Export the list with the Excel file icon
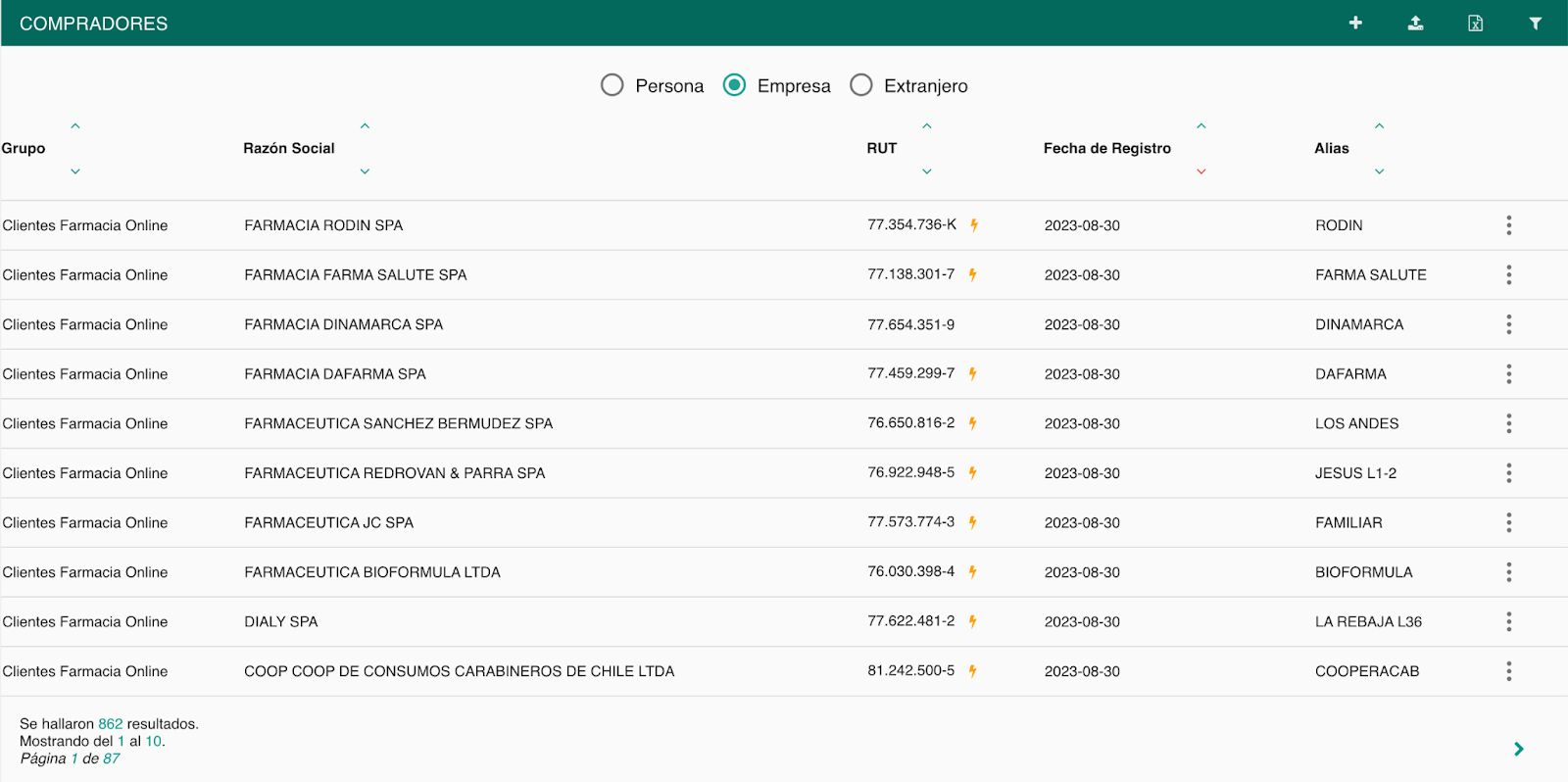The height and width of the screenshot is (782, 1568). (1475, 23)
